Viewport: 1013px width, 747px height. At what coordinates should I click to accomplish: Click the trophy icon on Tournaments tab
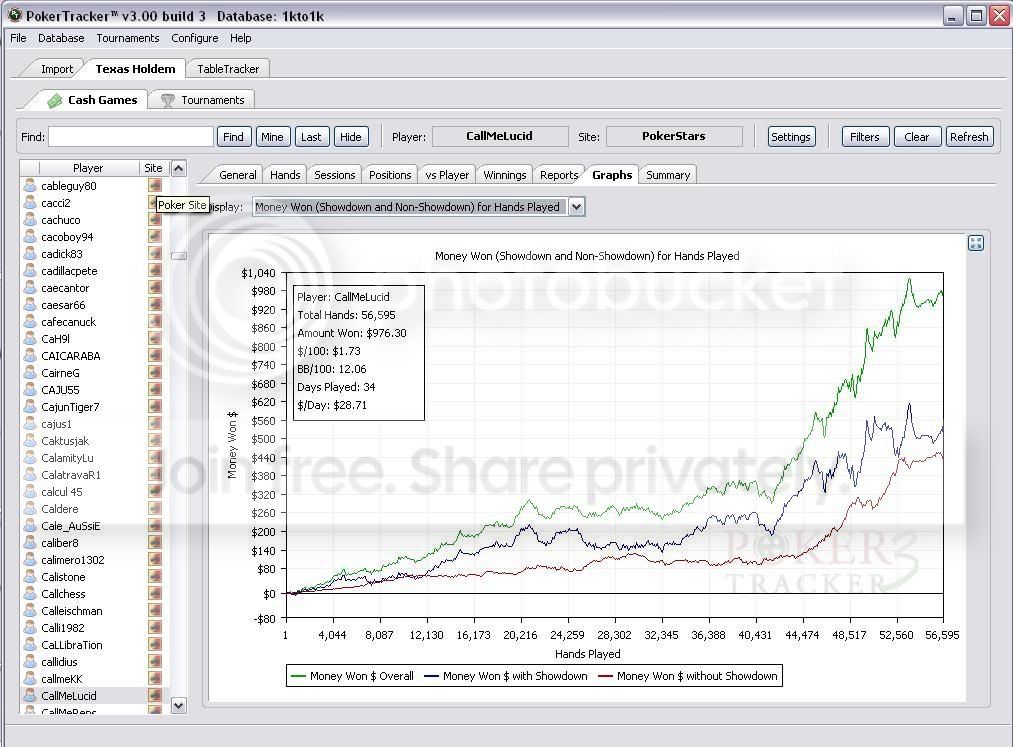click(x=167, y=100)
